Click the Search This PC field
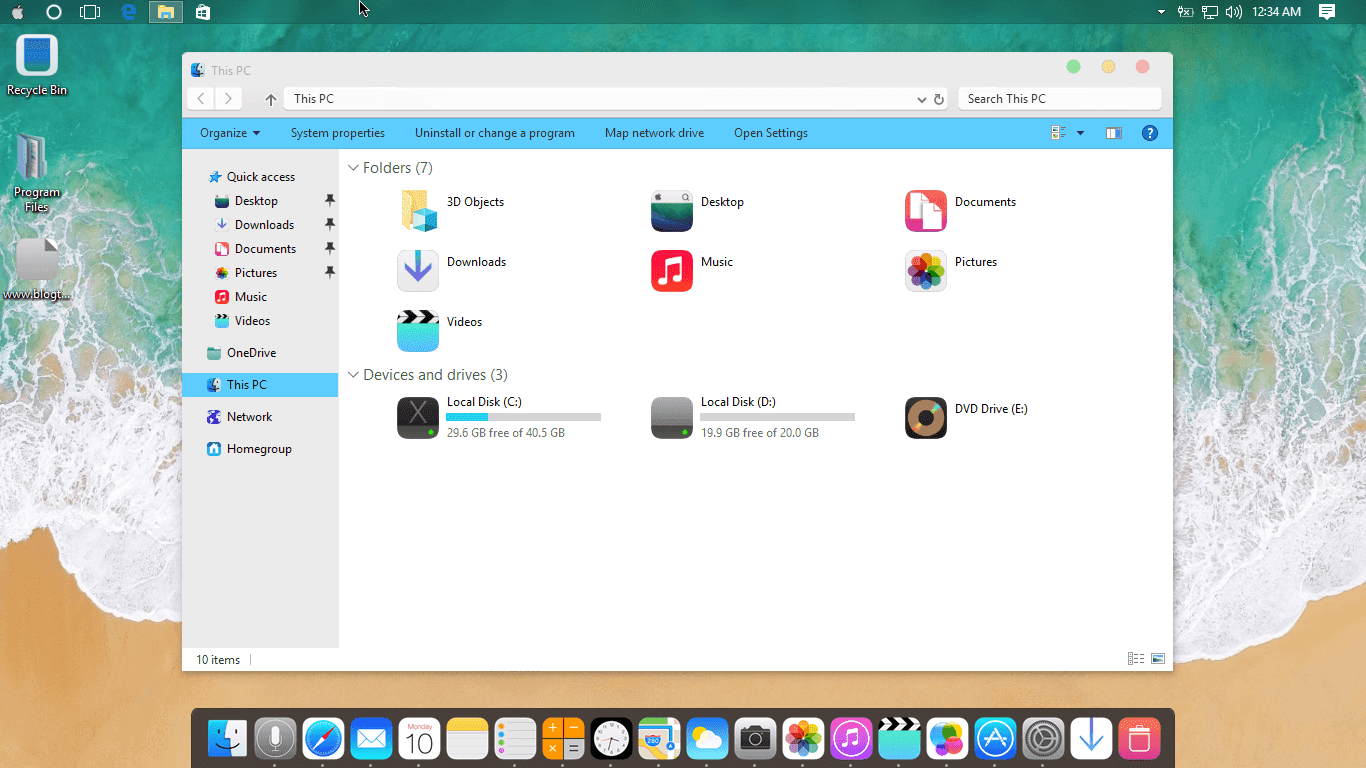Image resolution: width=1366 pixels, height=768 pixels. (1060, 99)
